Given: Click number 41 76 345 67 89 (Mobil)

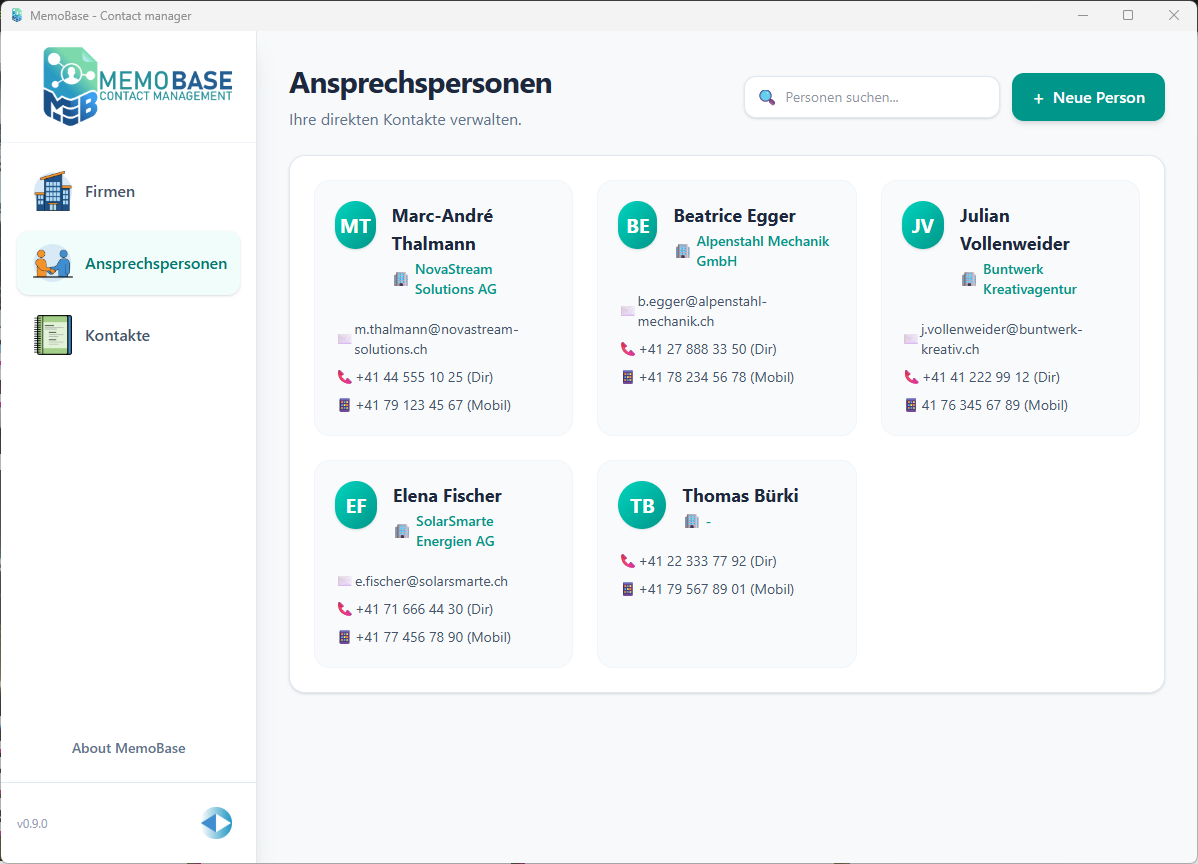Looking at the screenshot, I should click(995, 405).
